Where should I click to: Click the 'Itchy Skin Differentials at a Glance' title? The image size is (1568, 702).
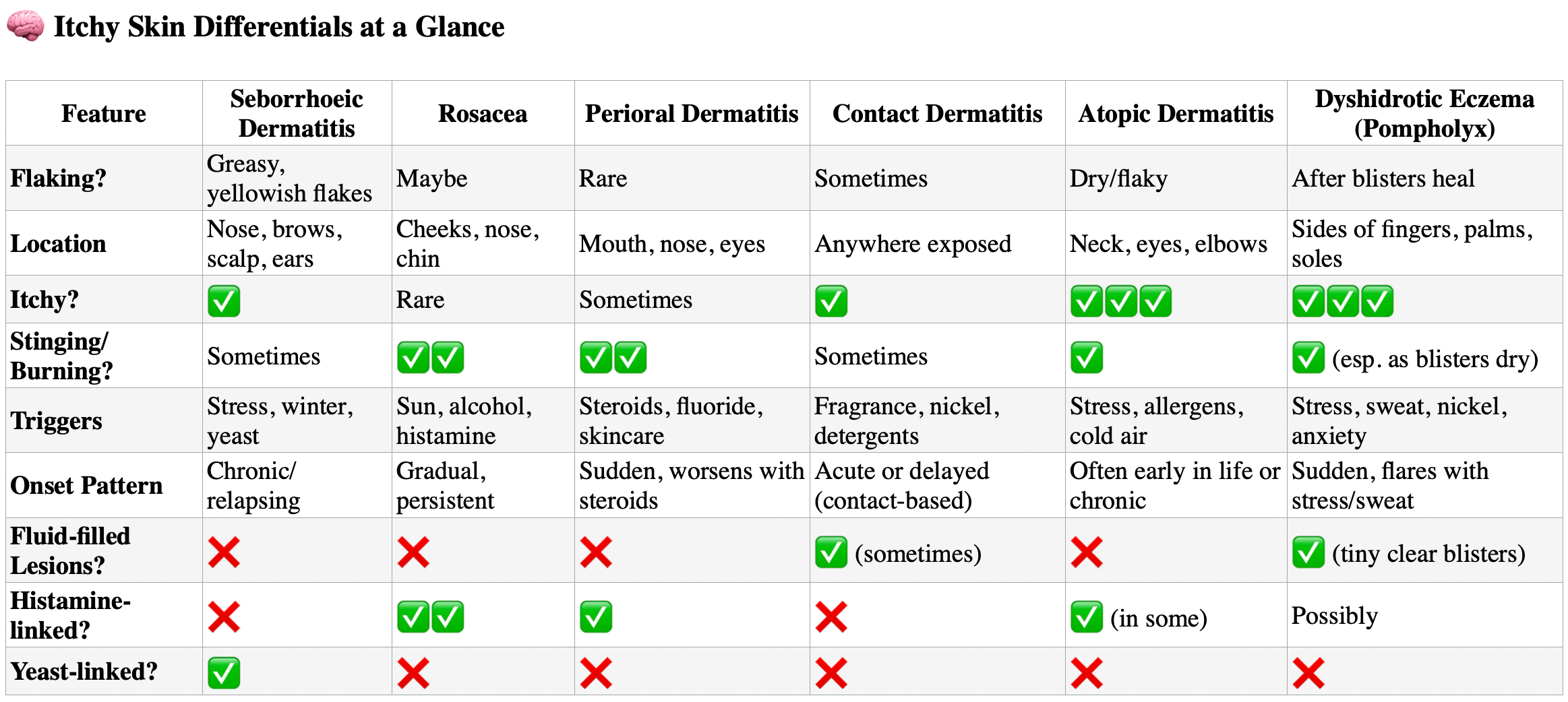279,27
